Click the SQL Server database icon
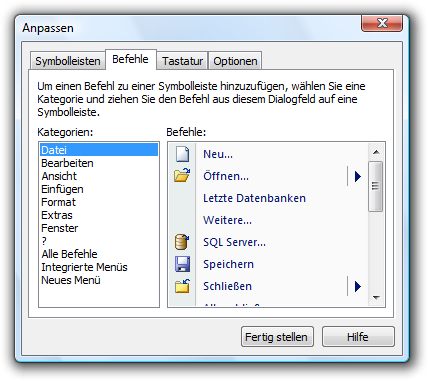 [x=182, y=242]
